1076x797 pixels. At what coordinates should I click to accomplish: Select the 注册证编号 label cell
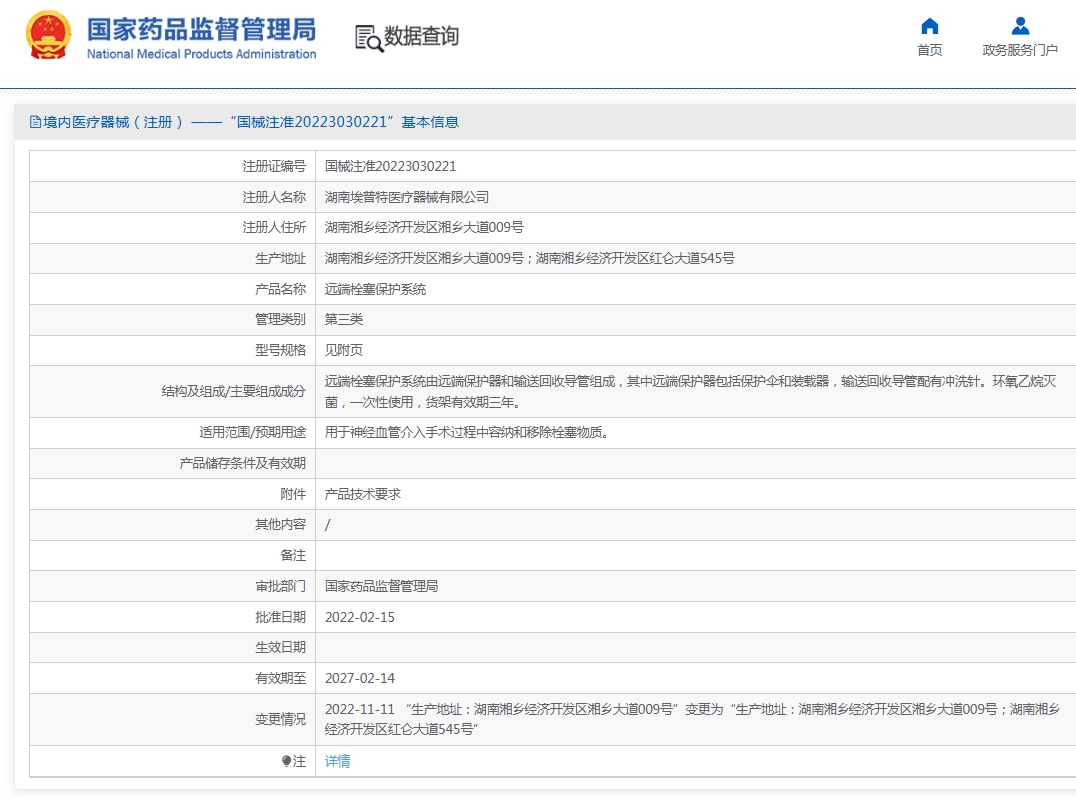172,166
